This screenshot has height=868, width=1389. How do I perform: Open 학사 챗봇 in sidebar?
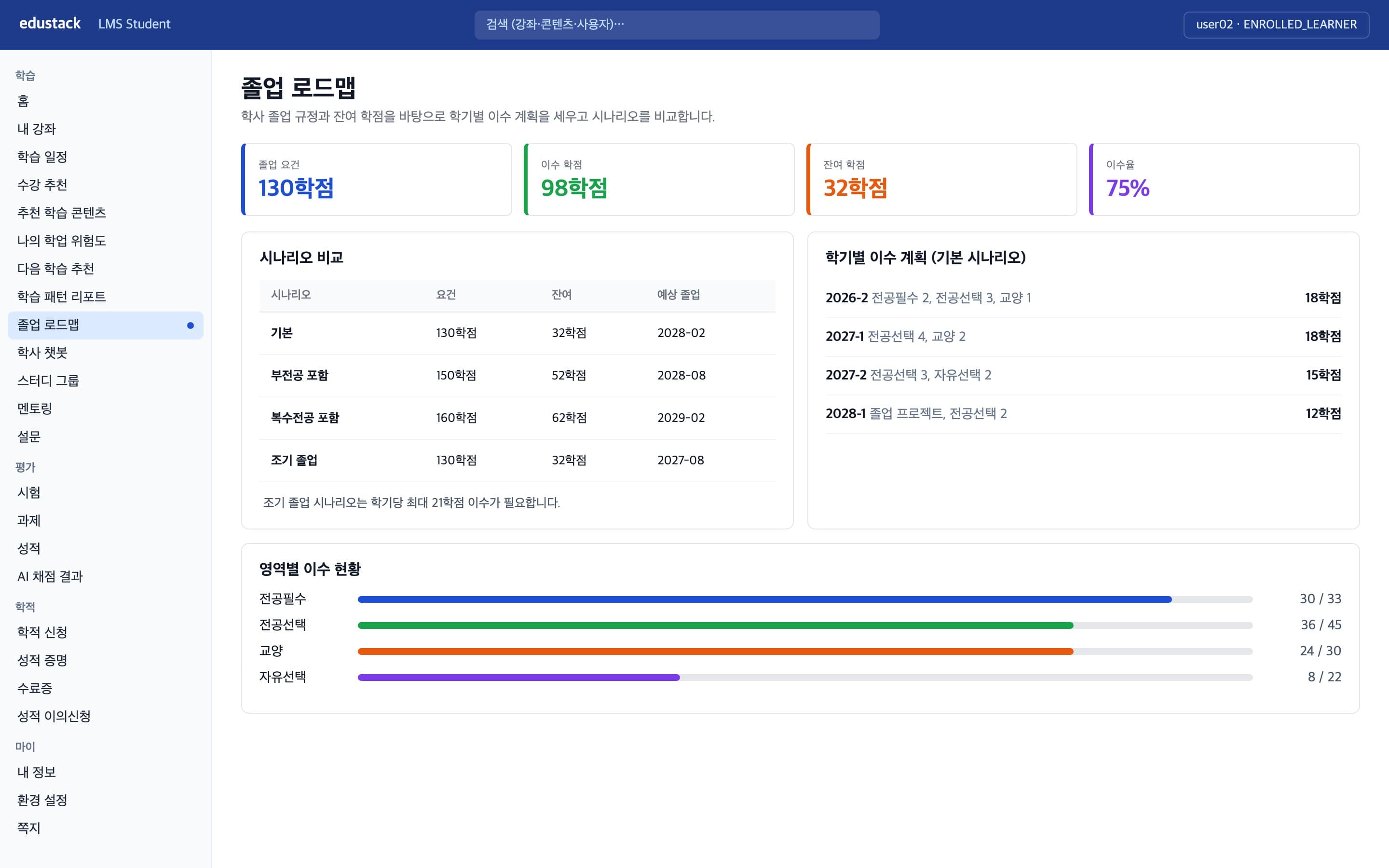tap(106, 353)
